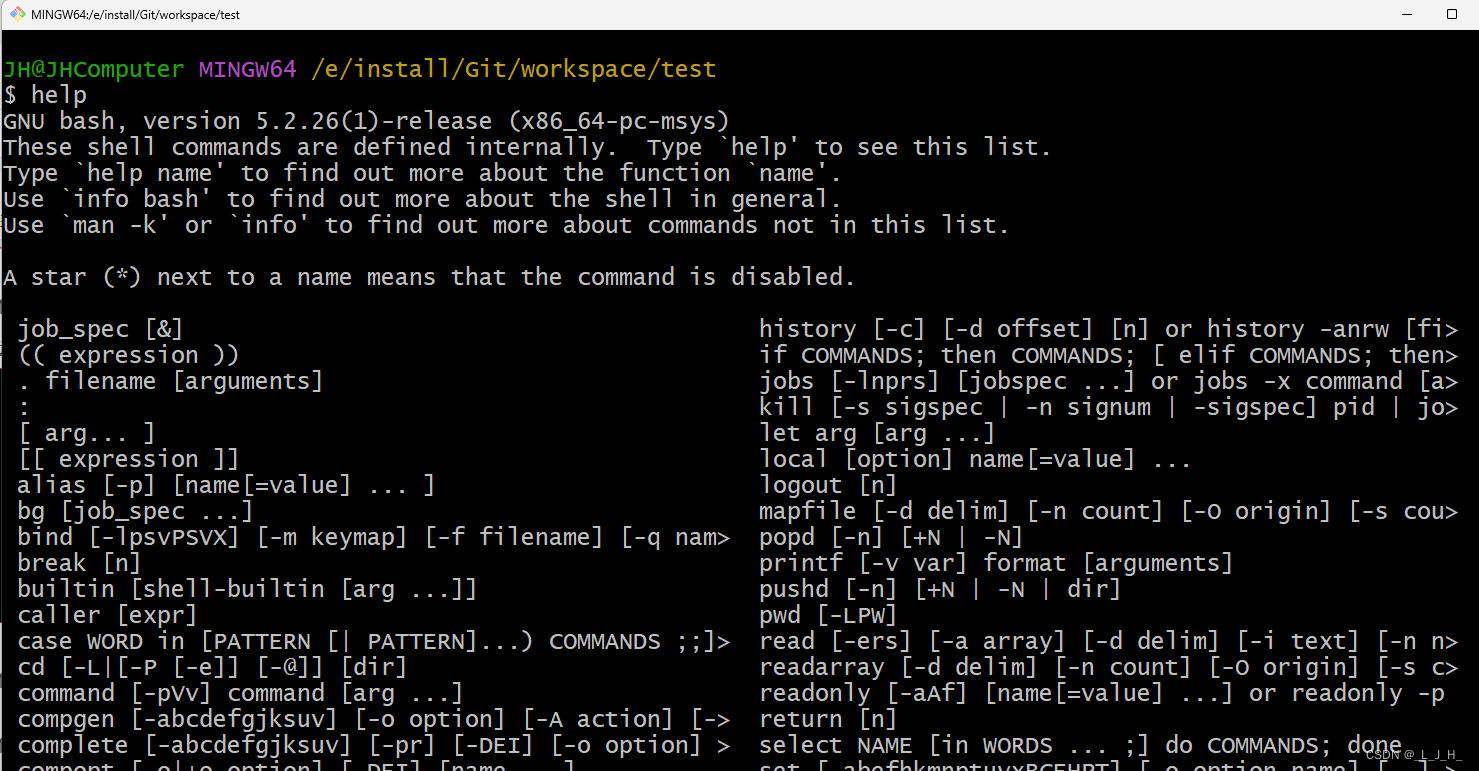Viewport: 1479px width, 771px height.
Task: Click the 'readarray [-d delim]' entry
Action: [x=1108, y=667]
